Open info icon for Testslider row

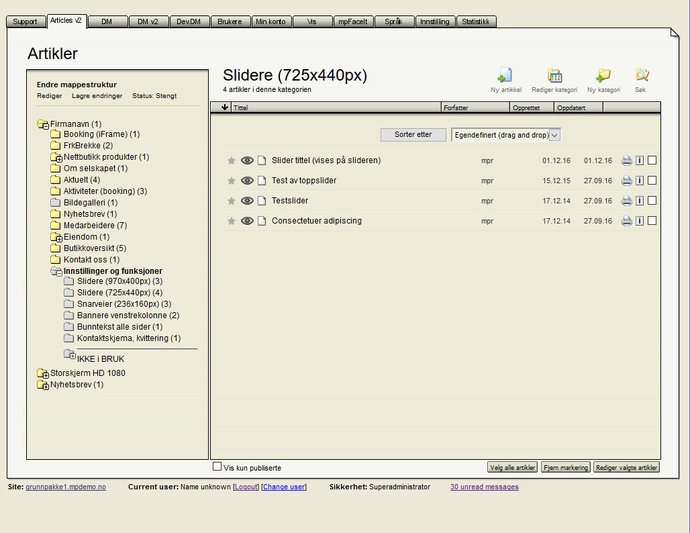(639, 201)
